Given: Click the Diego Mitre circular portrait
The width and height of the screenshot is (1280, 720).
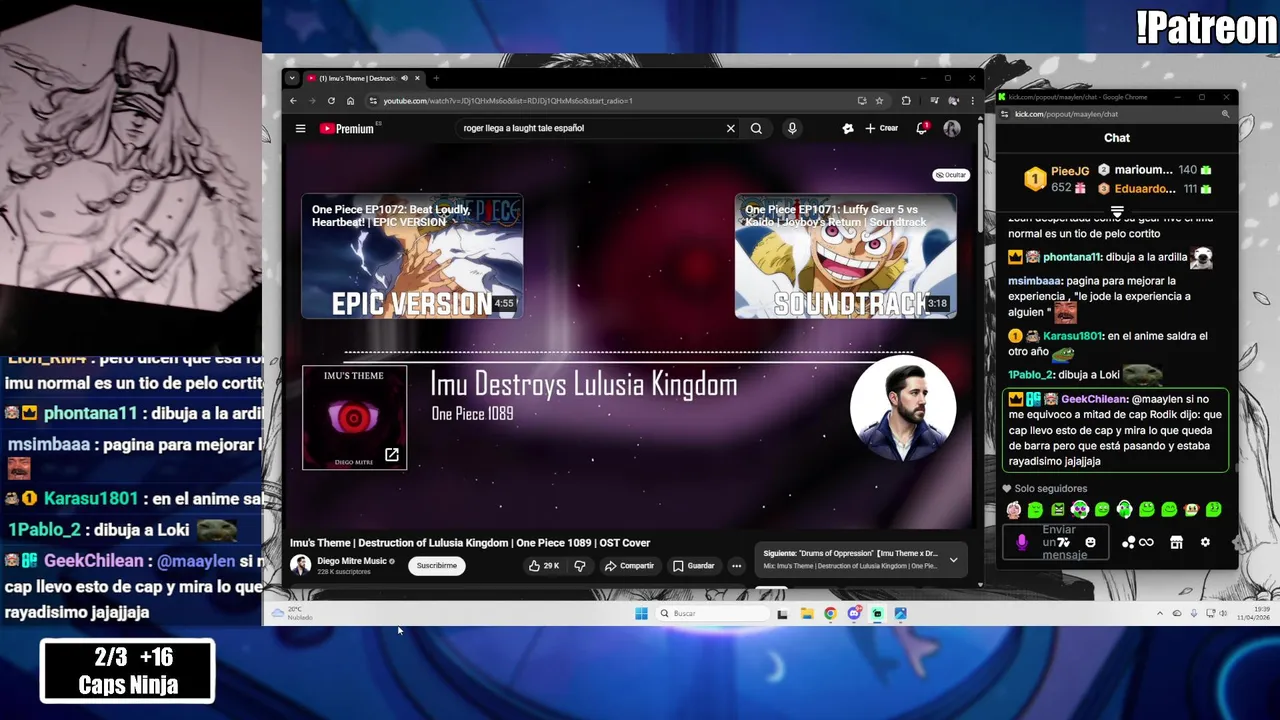Looking at the screenshot, I should [x=902, y=408].
